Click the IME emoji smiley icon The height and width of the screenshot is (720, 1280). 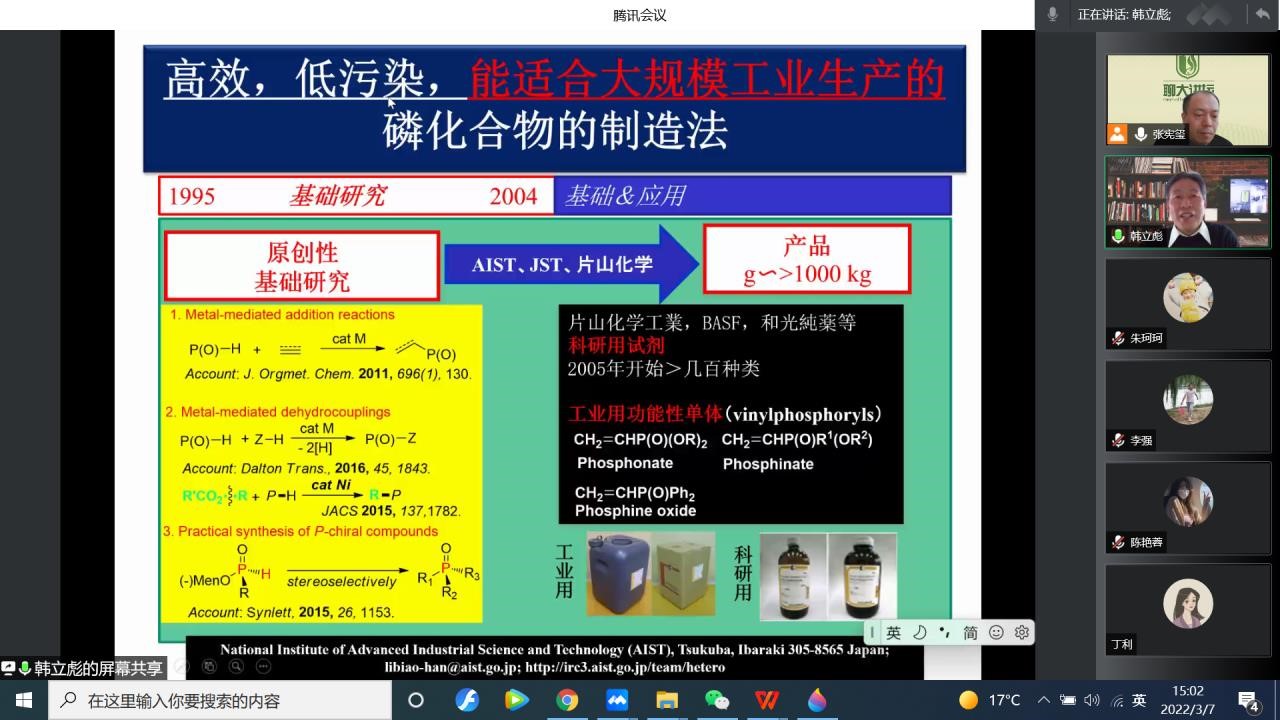click(996, 633)
